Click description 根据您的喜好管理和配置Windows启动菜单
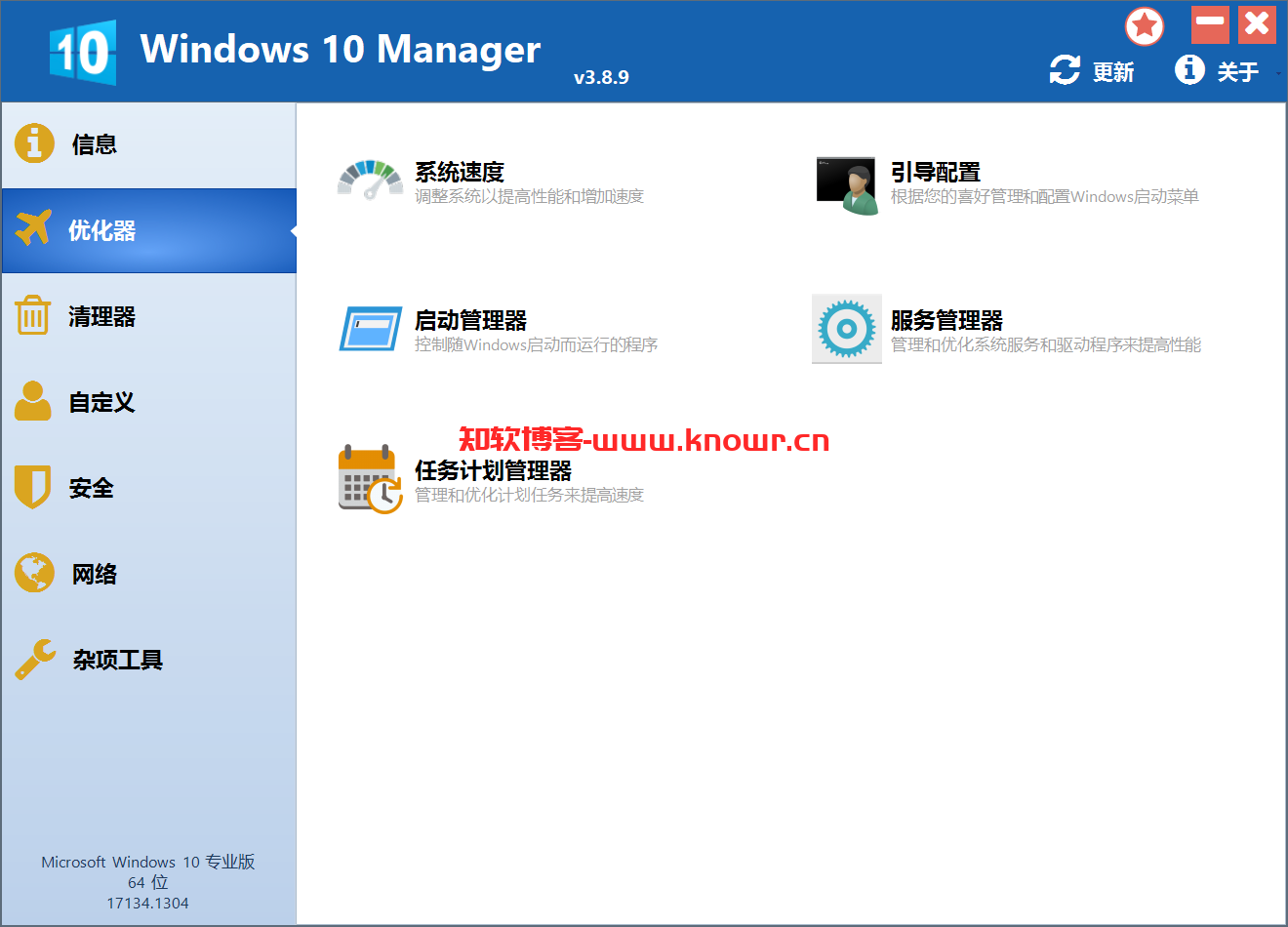 [1045, 196]
